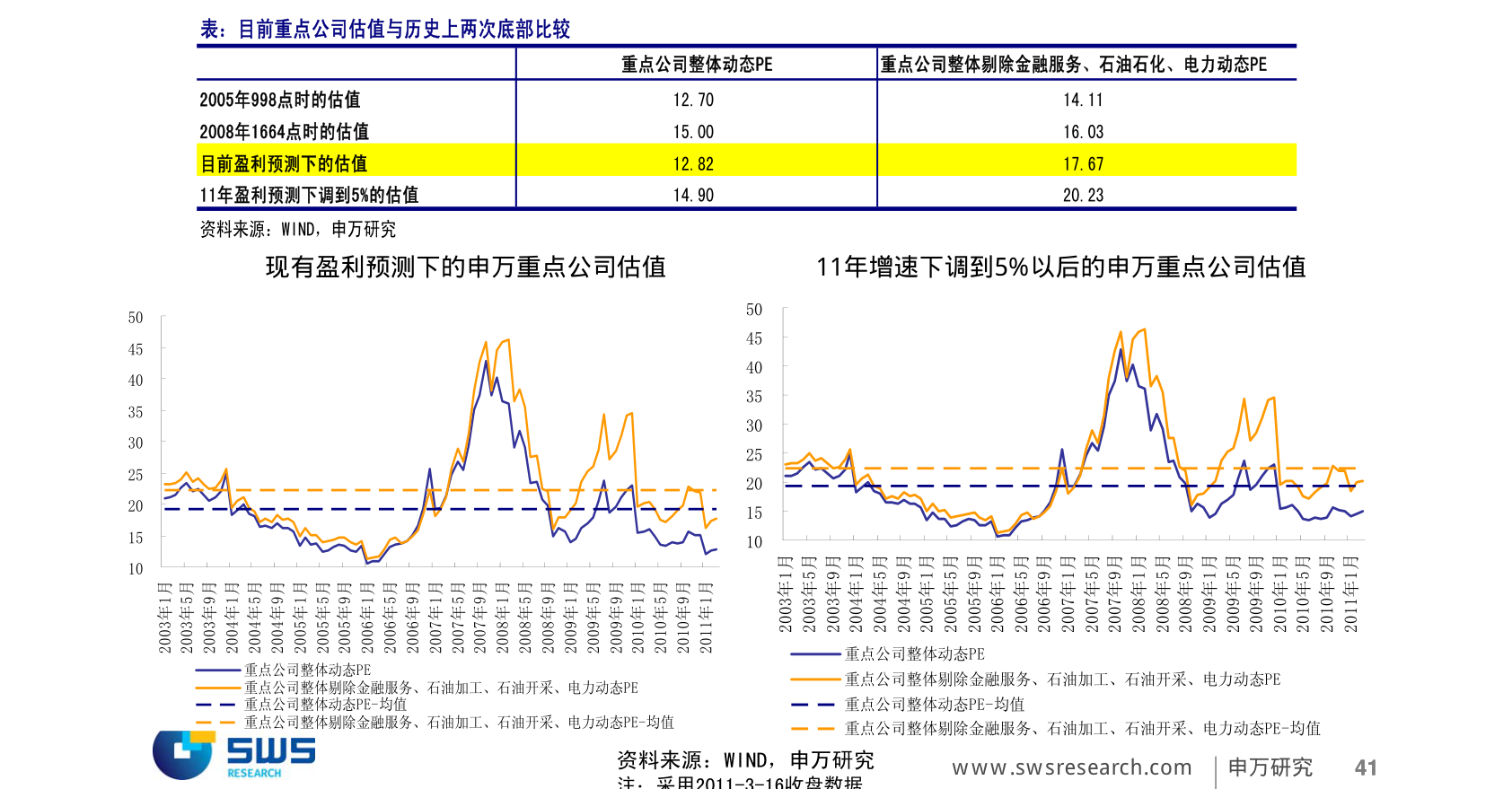Click the left chart legend entry 重点公司整体动态PE-均值

301,705
